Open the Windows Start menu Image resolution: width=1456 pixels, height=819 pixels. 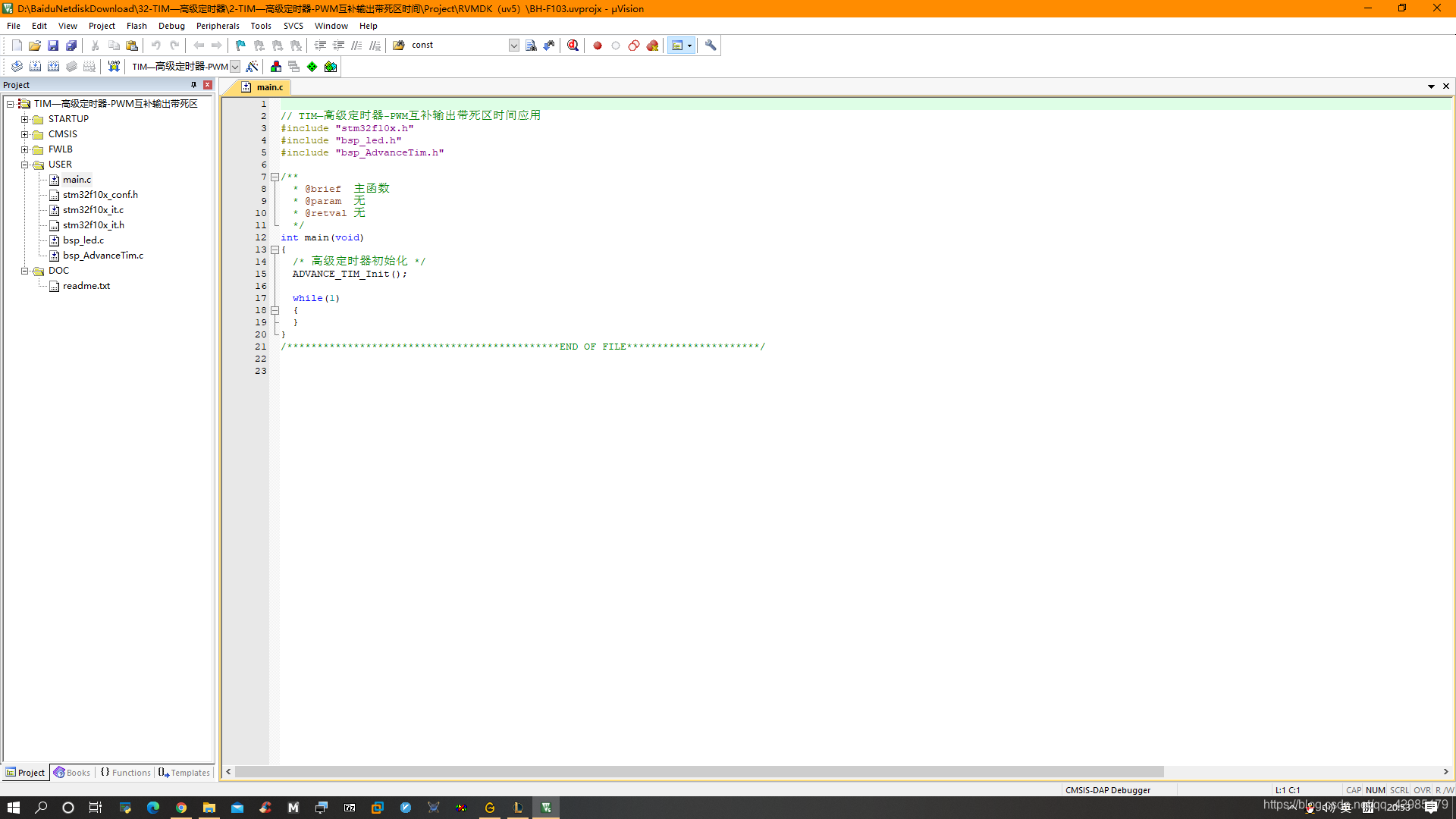coord(14,808)
